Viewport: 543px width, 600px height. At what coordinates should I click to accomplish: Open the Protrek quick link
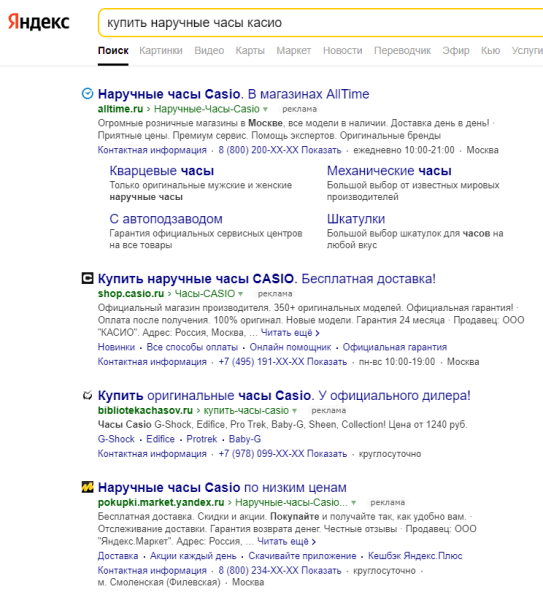[x=202, y=439]
